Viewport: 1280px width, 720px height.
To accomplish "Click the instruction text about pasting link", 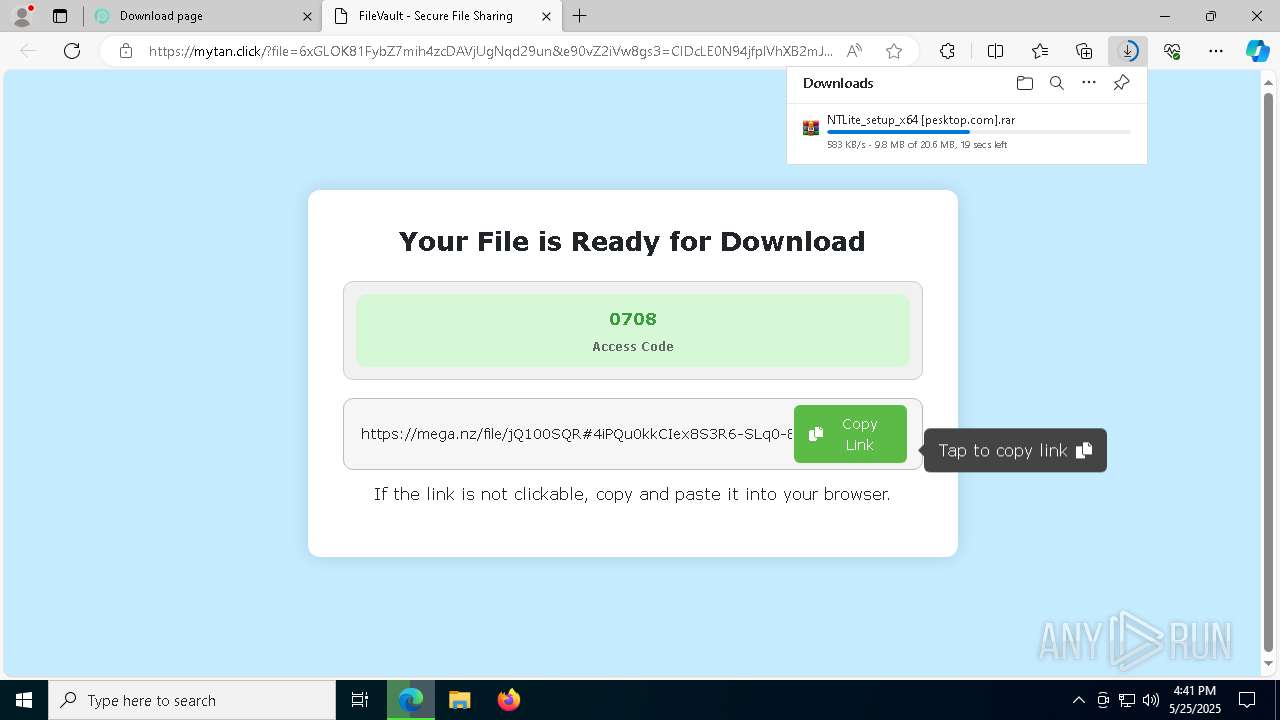I will click(632, 494).
